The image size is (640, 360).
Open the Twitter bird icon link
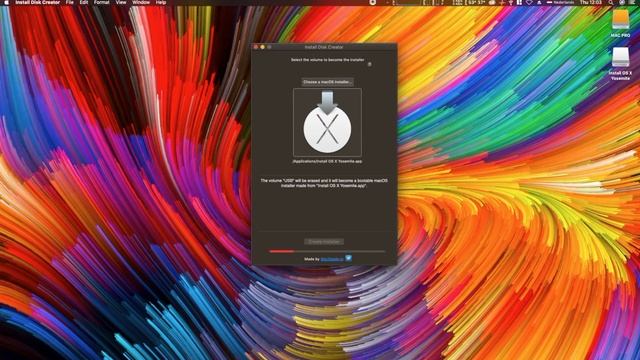click(348, 258)
